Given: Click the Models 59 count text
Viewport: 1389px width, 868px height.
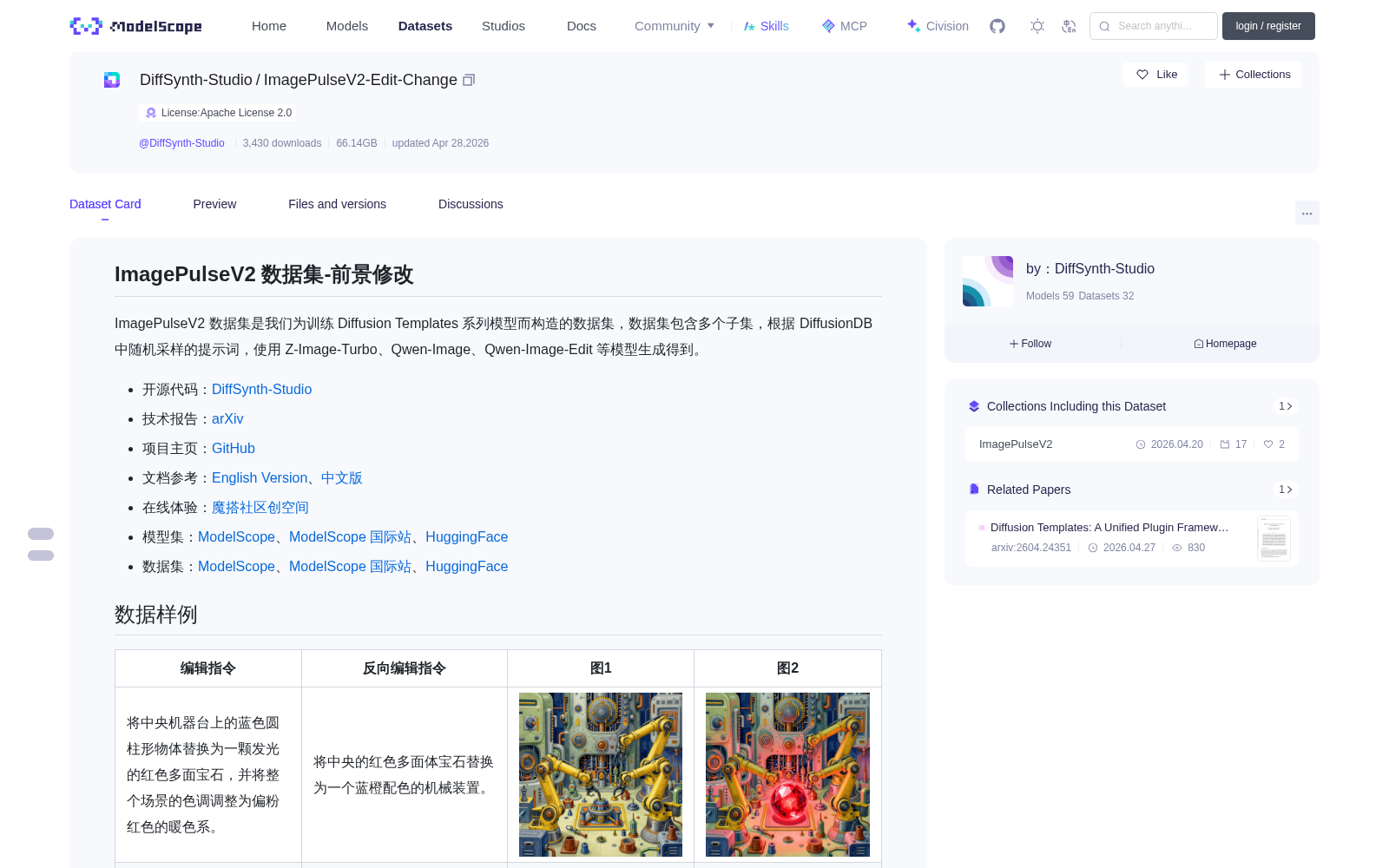Looking at the screenshot, I should click(x=1050, y=296).
